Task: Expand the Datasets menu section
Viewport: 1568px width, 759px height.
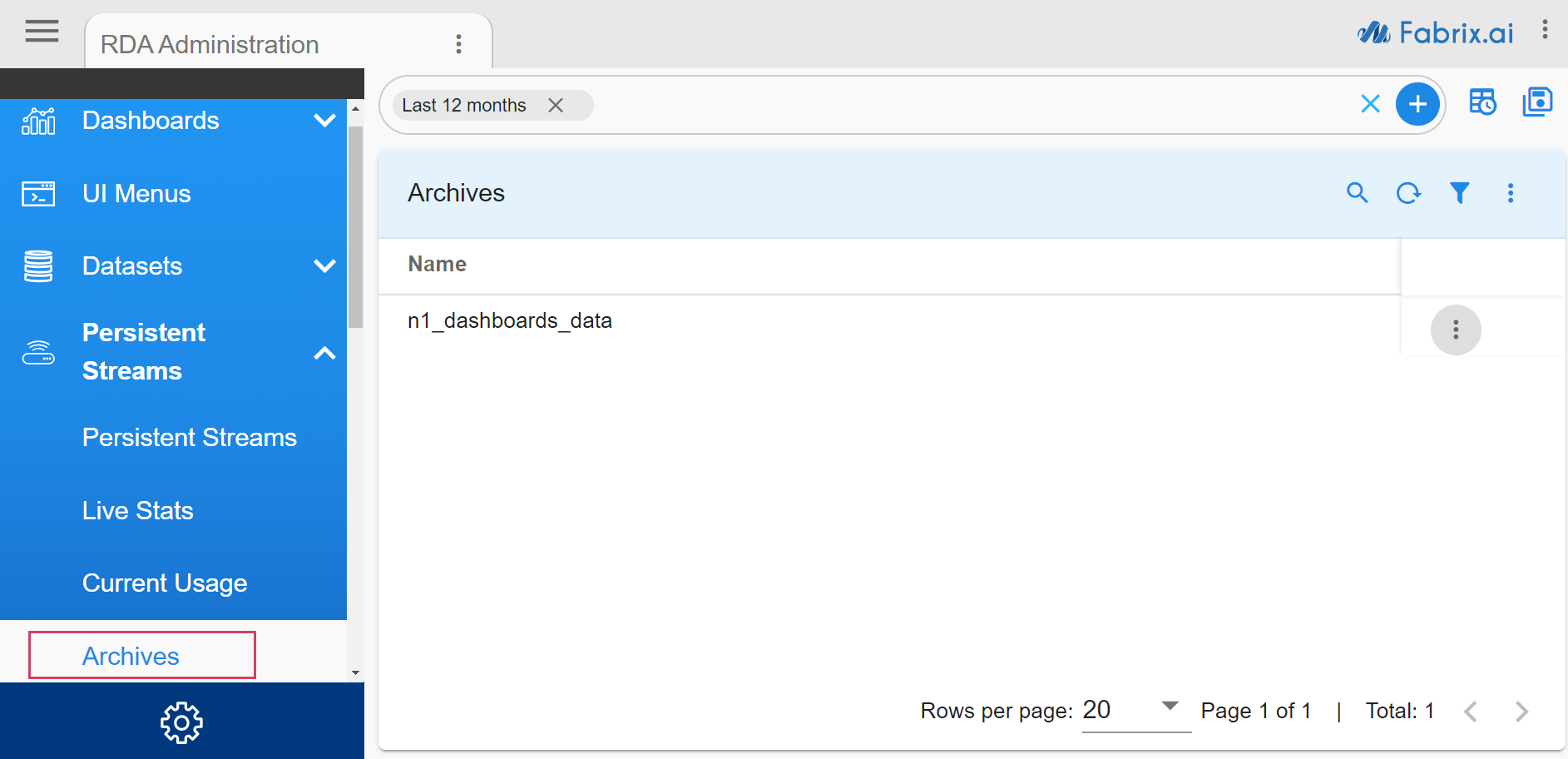Action: tap(324, 266)
